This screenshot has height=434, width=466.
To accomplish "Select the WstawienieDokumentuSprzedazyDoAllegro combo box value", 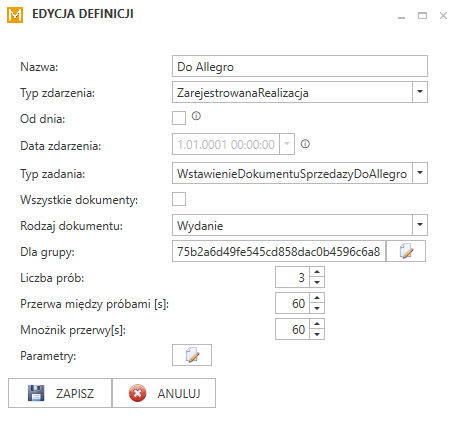I will click(292, 173).
